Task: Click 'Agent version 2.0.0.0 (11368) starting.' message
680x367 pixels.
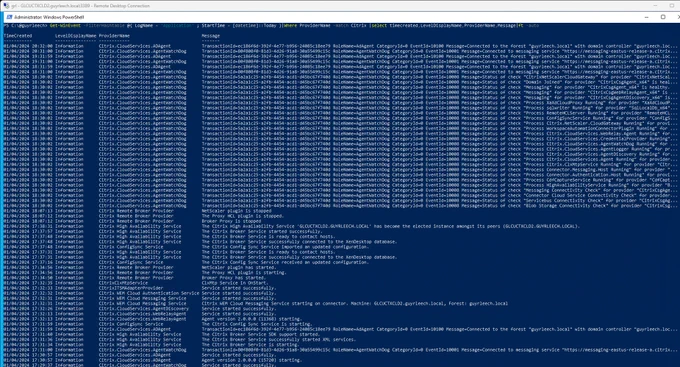Action: pos(252,319)
